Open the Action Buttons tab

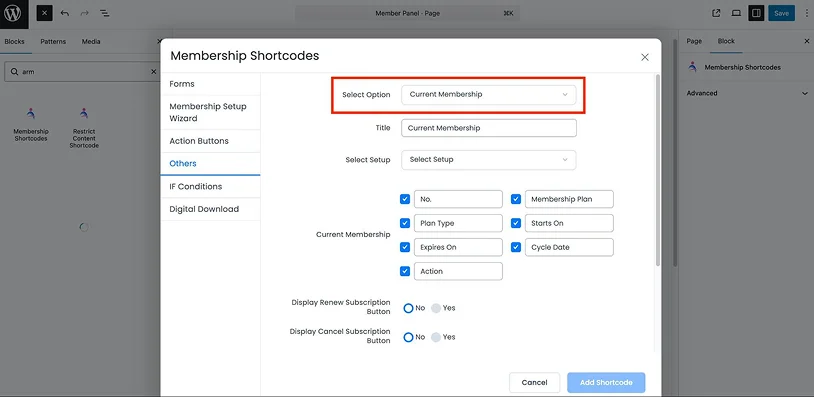(x=210, y=141)
